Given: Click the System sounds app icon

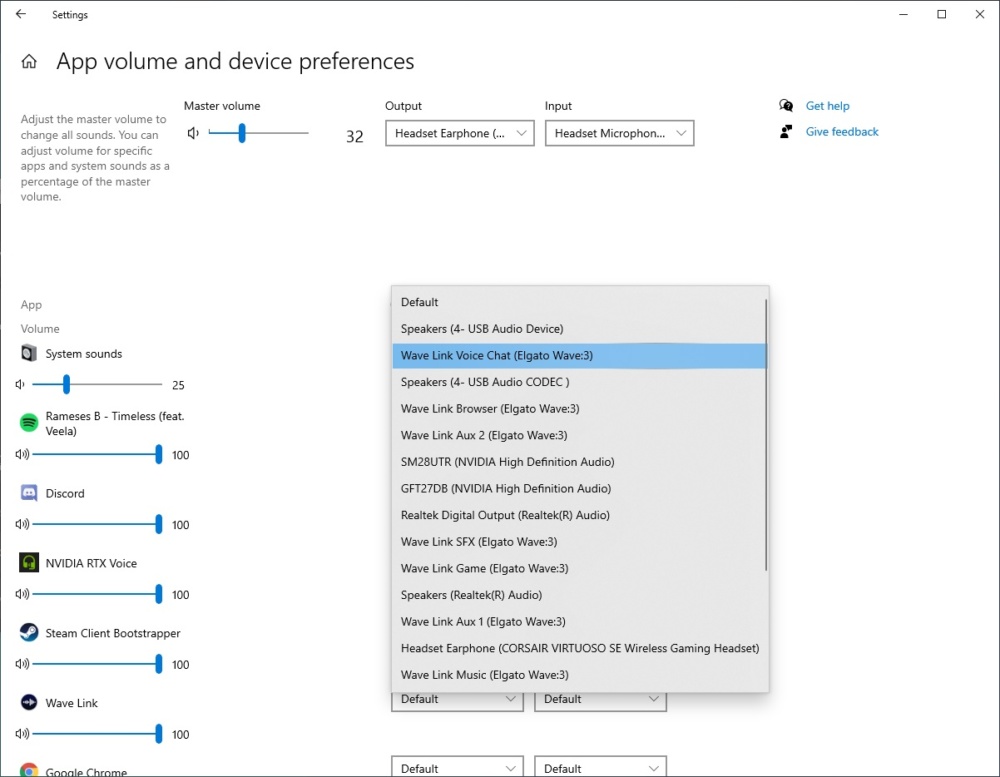Looking at the screenshot, I should (29, 353).
